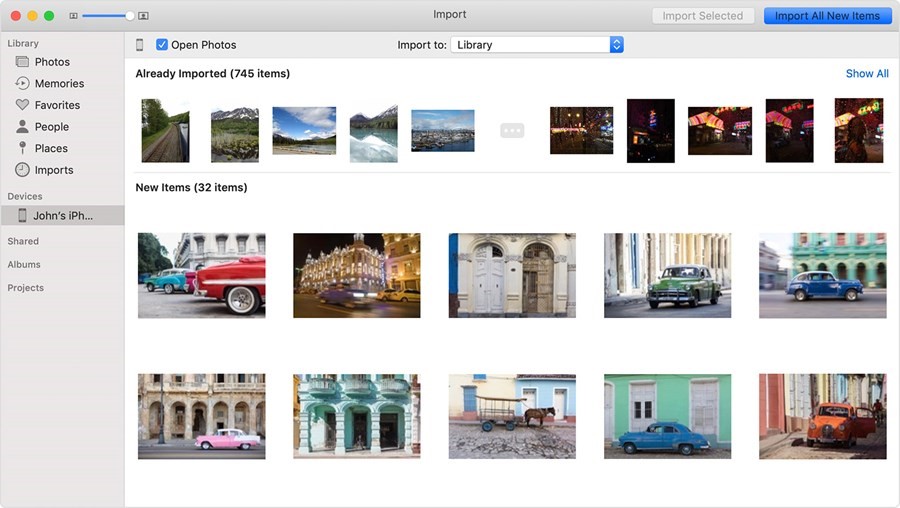This screenshot has height=508, width=900.
Task: Open the People section icon
Action: pyautogui.click(x=22, y=127)
